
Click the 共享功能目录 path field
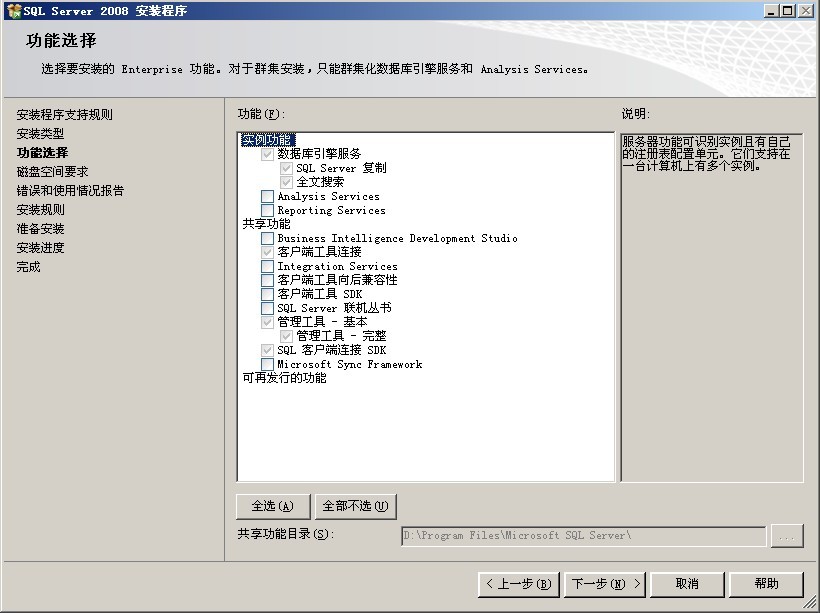point(584,536)
